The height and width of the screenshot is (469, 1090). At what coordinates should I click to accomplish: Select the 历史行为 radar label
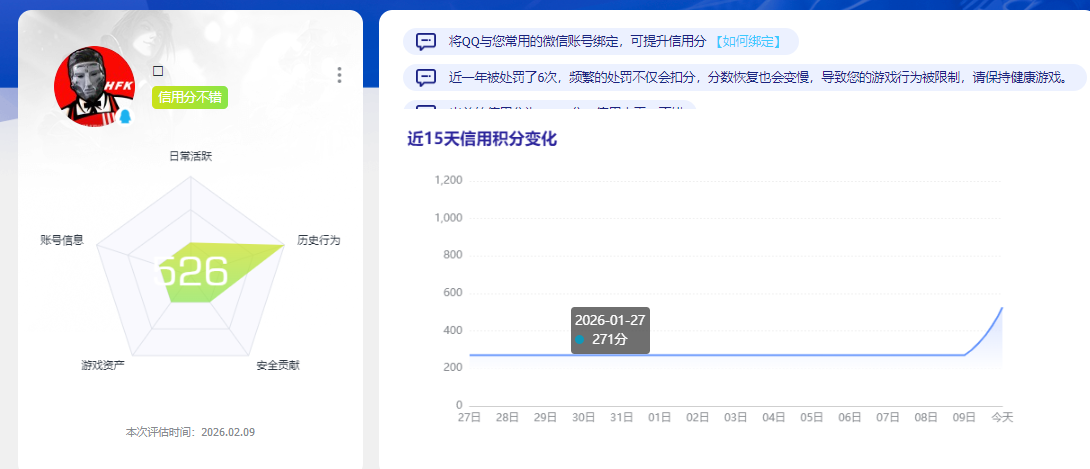(318, 240)
